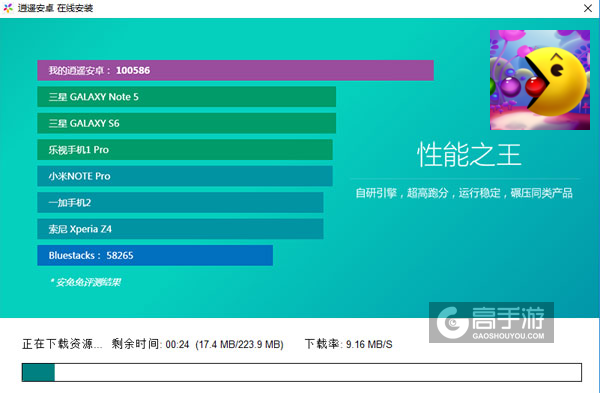Click the 安兔兔评测结果 footnote text
The image size is (600, 393).
tap(86, 282)
